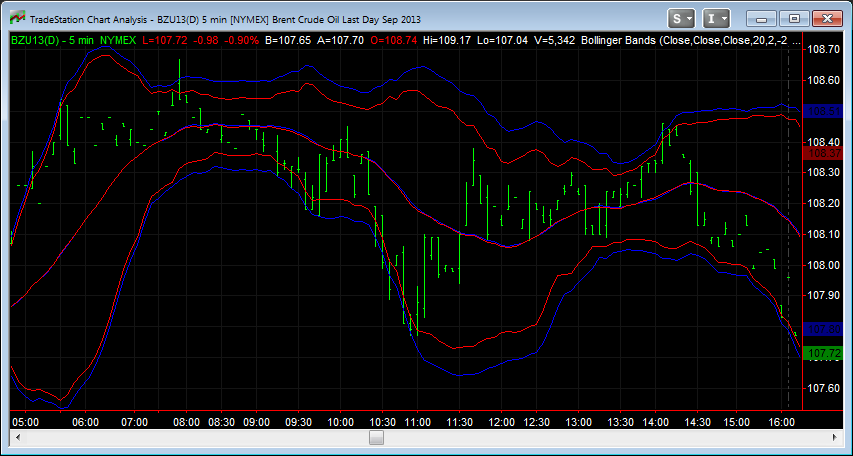
Task: Click the V=5,342 volume value
Action: tap(554, 40)
